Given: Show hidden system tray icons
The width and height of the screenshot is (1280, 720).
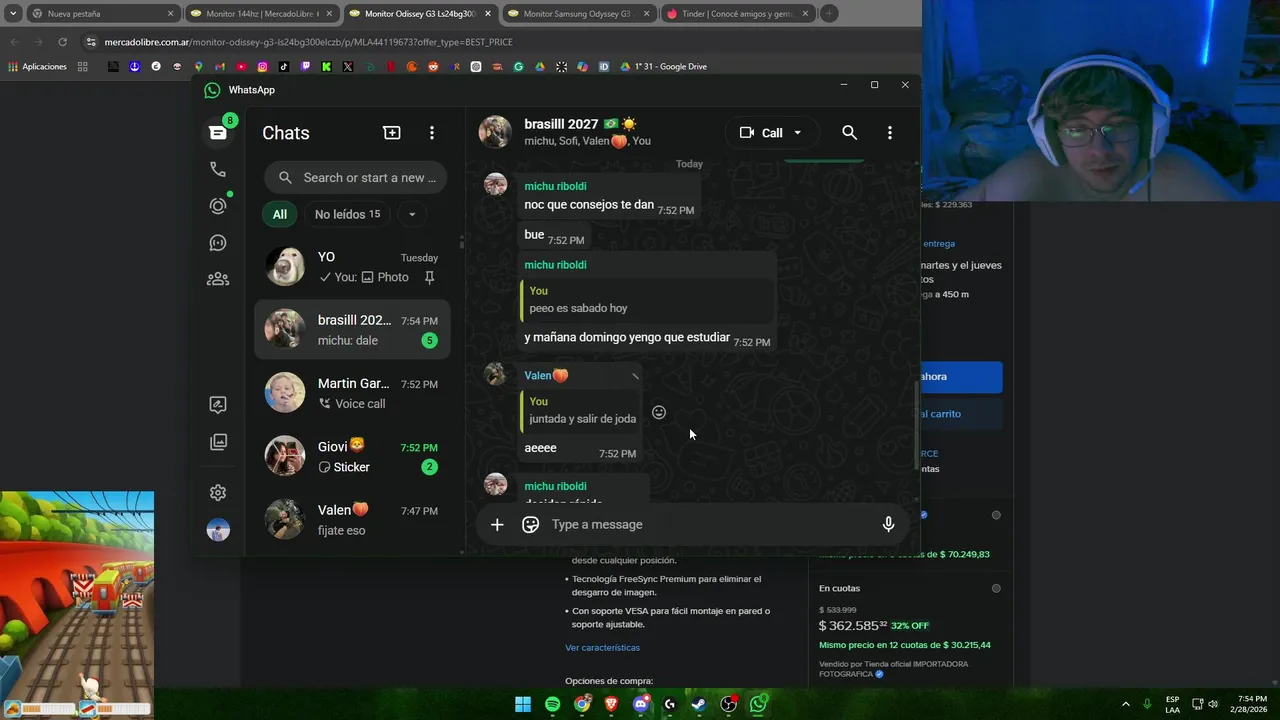Looking at the screenshot, I should tap(1126, 704).
